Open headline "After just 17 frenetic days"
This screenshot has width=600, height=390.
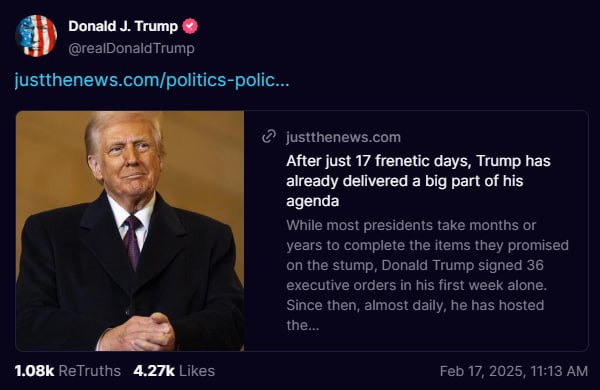tap(418, 181)
